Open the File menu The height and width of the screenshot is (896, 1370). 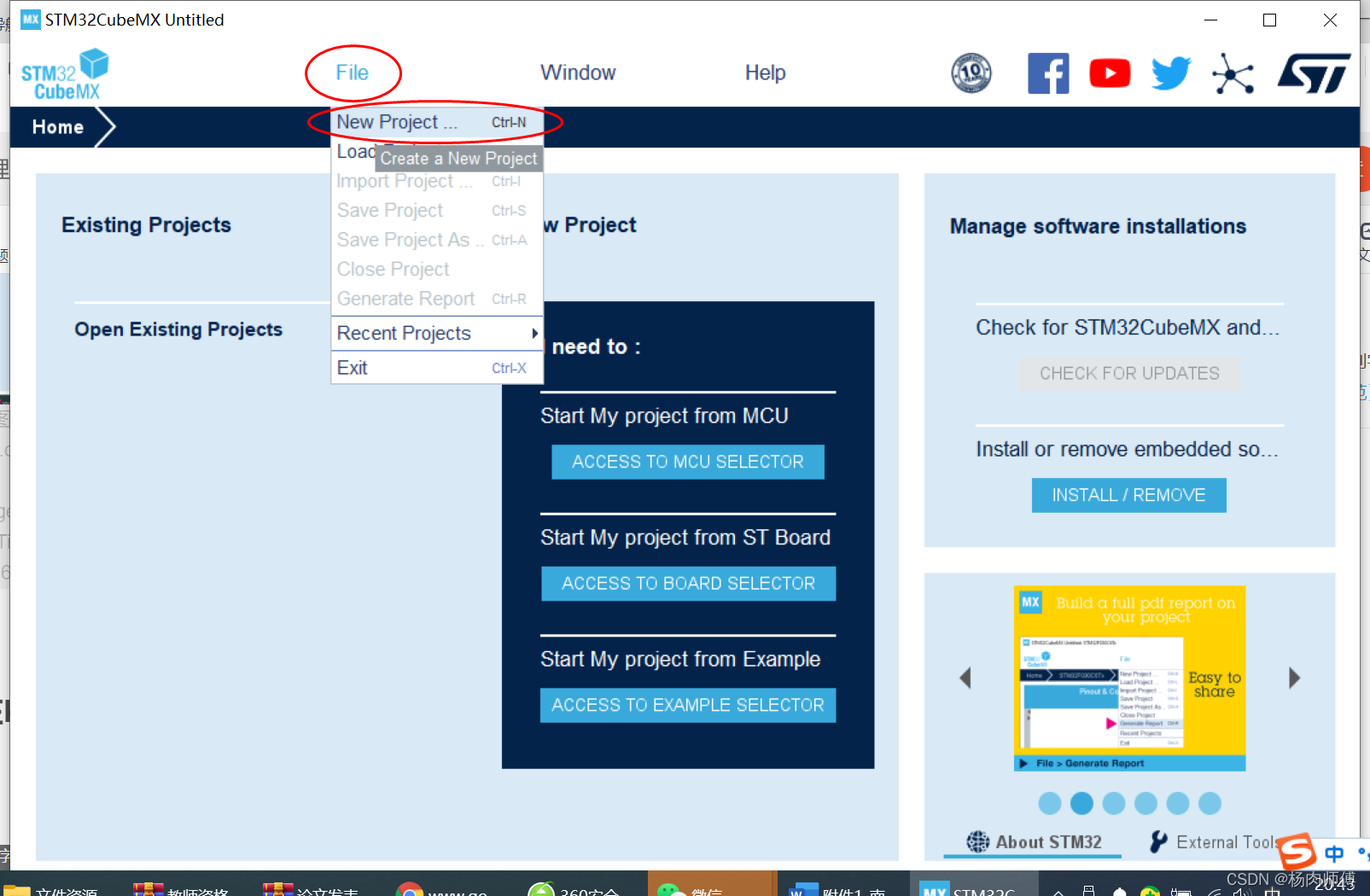click(352, 73)
